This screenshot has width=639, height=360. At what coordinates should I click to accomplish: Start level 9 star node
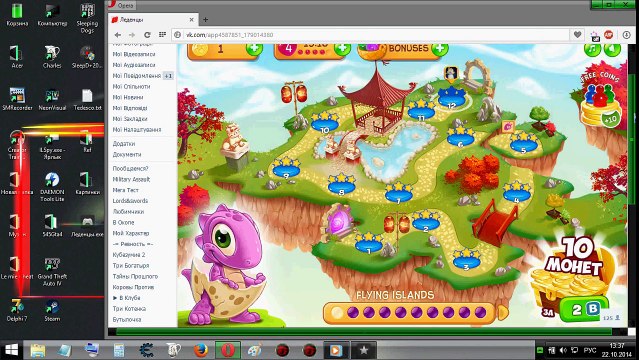[286, 168]
